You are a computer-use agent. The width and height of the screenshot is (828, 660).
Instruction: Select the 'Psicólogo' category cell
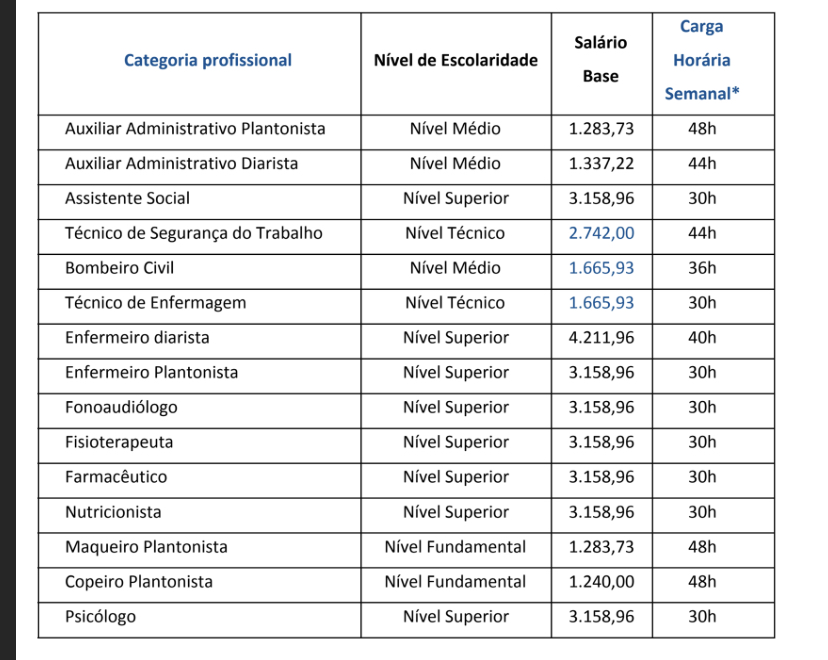100,617
